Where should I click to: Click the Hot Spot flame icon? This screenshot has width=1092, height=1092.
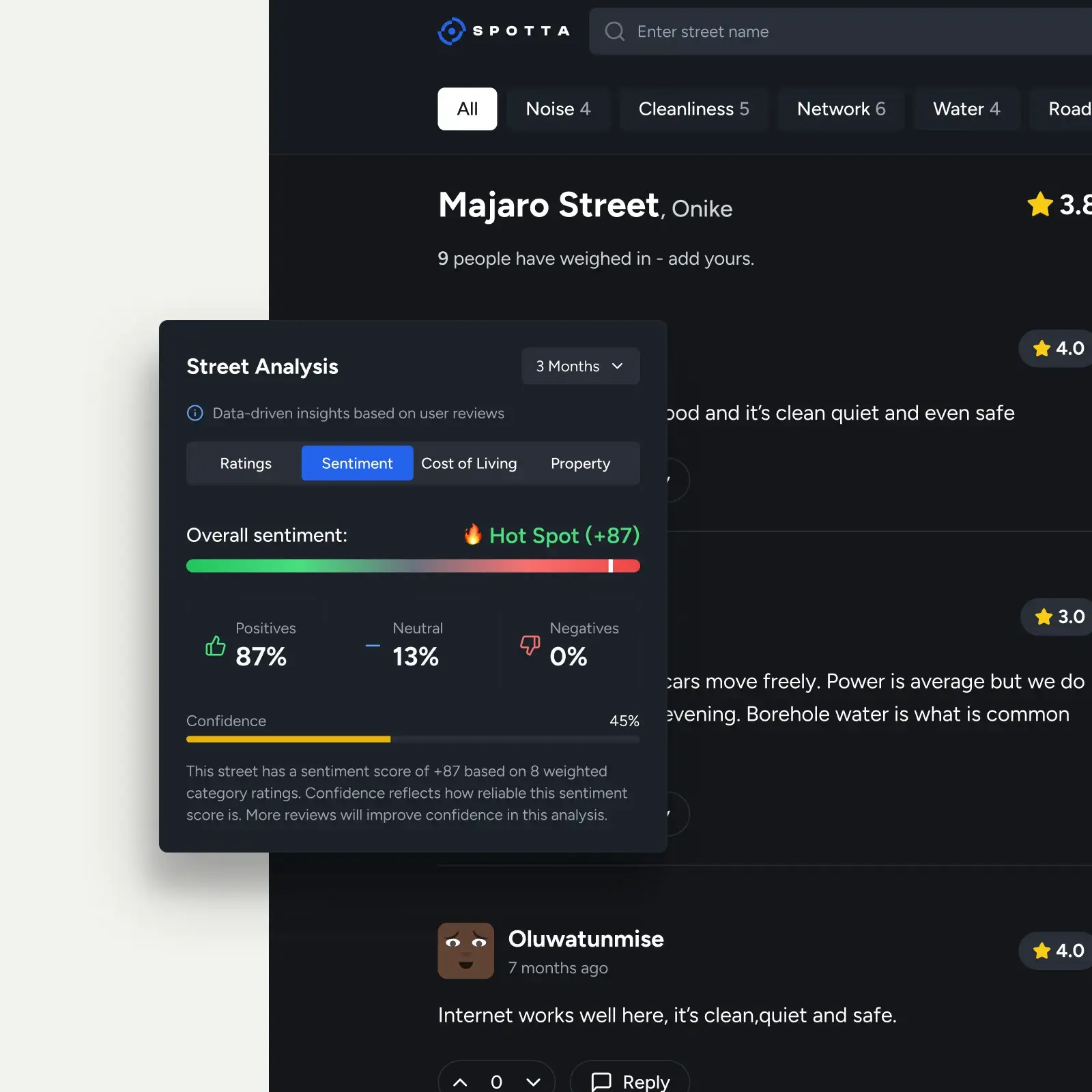click(x=472, y=534)
